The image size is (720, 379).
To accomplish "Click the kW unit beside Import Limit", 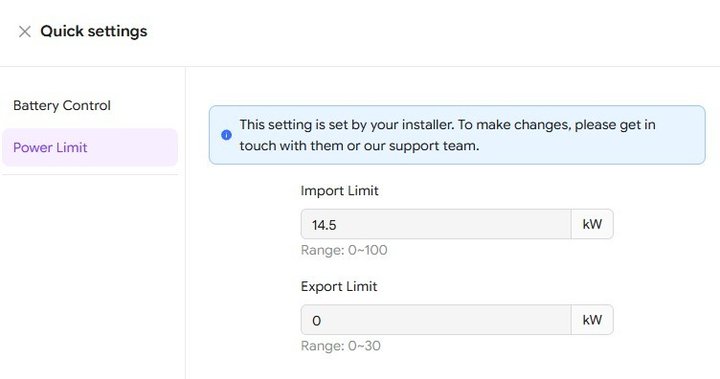I will tap(592, 224).
